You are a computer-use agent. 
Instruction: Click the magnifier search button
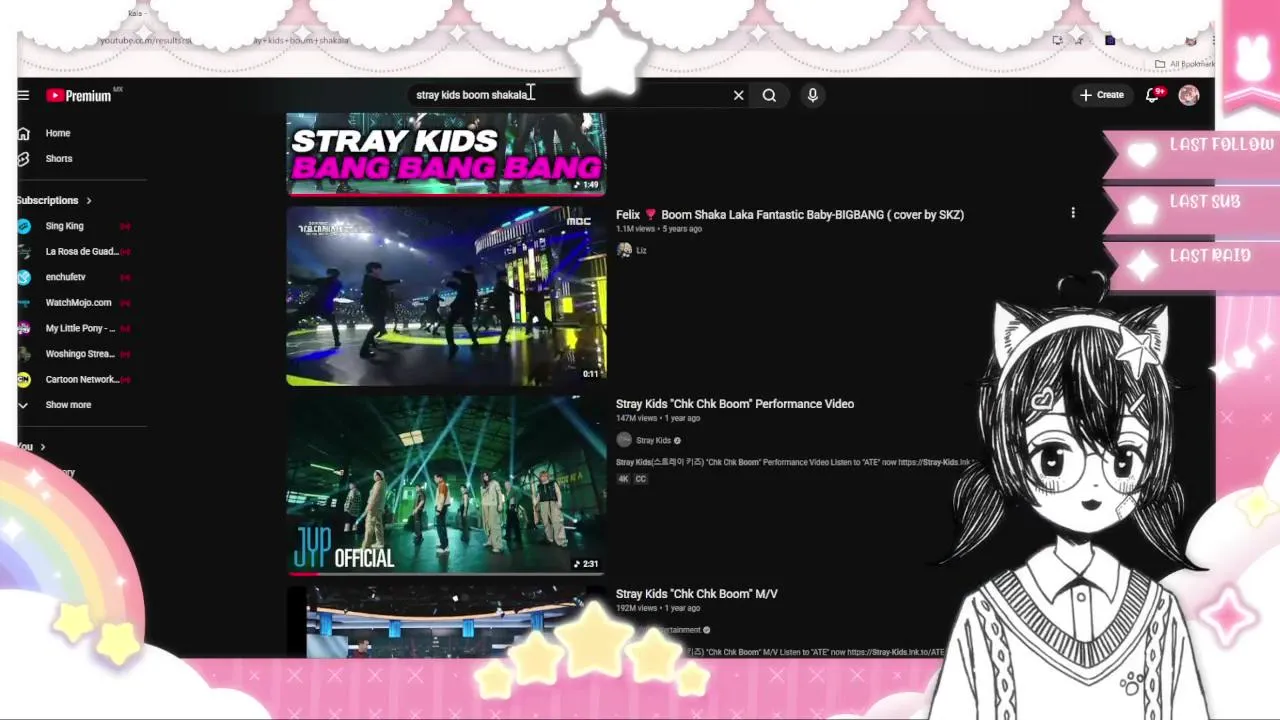click(x=769, y=95)
